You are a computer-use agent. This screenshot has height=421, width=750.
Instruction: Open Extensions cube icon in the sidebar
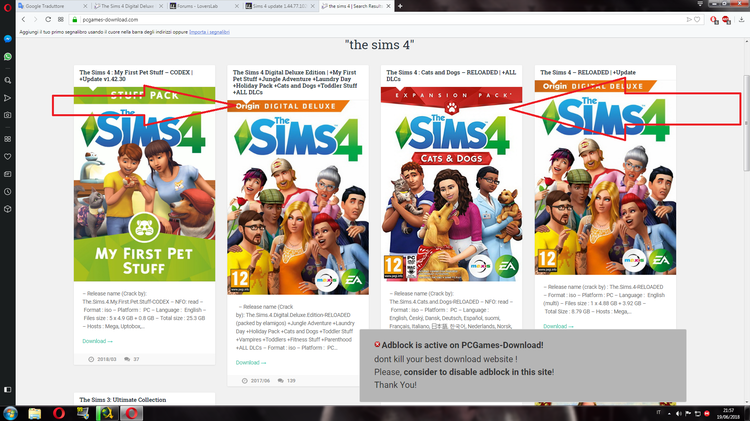(8, 209)
